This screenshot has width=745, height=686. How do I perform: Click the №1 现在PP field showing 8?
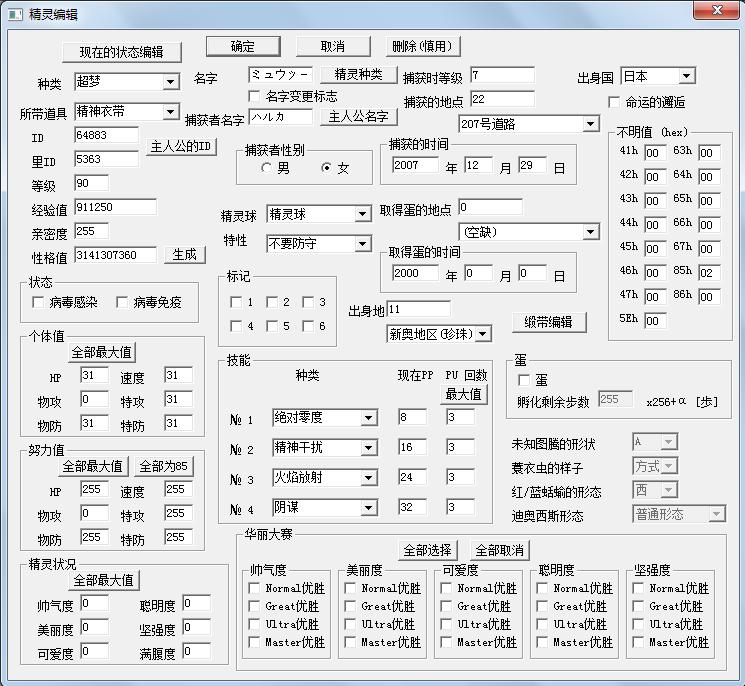pyautogui.click(x=412, y=417)
